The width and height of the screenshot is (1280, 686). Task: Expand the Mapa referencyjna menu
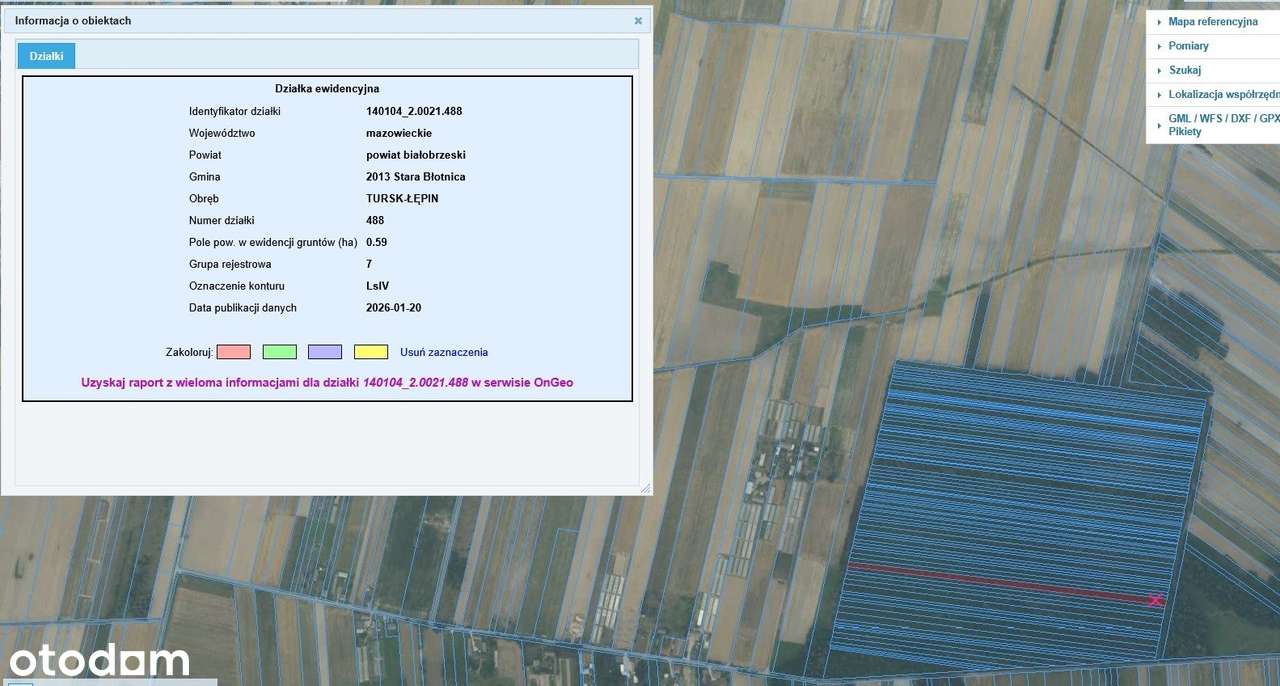(1213, 21)
